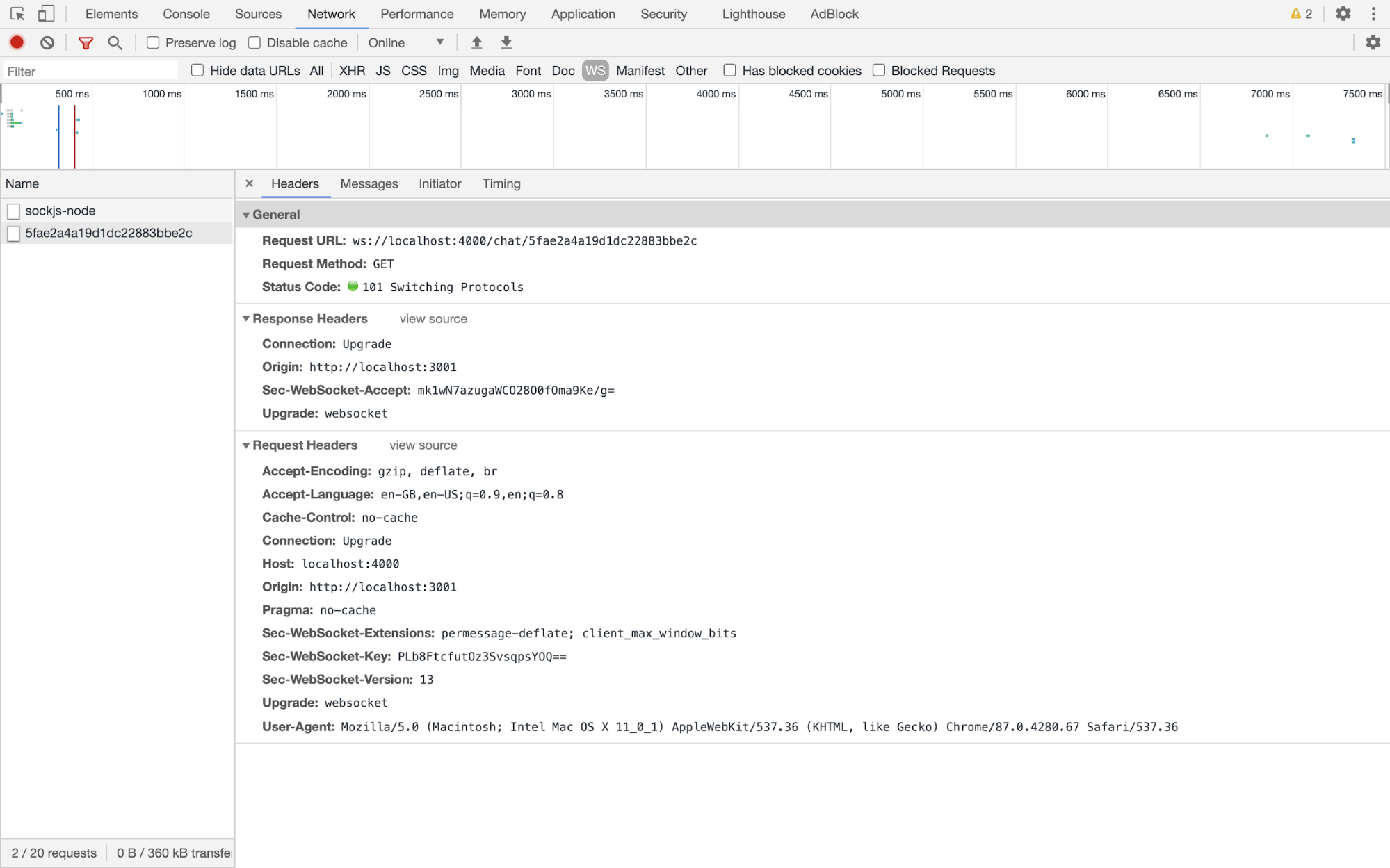Click the clear log icon in toolbar

[47, 42]
